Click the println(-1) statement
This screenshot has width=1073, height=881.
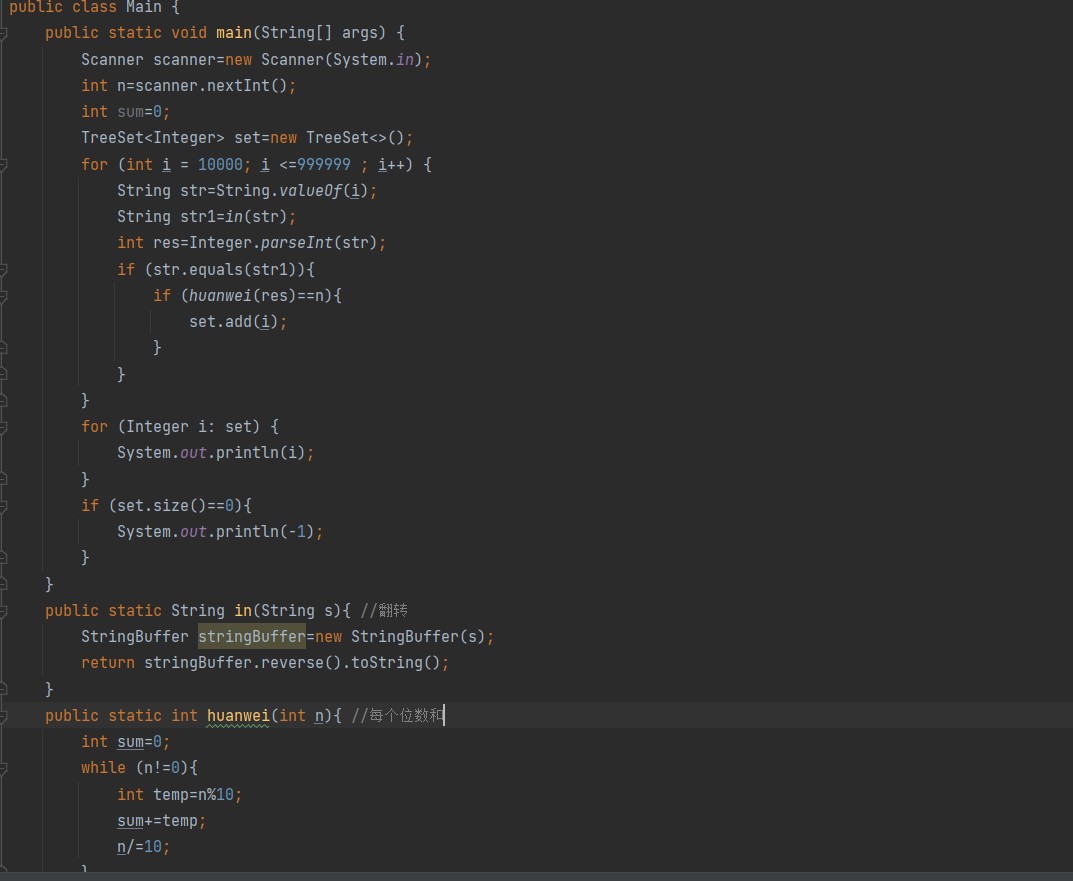click(x=220, y=531)
